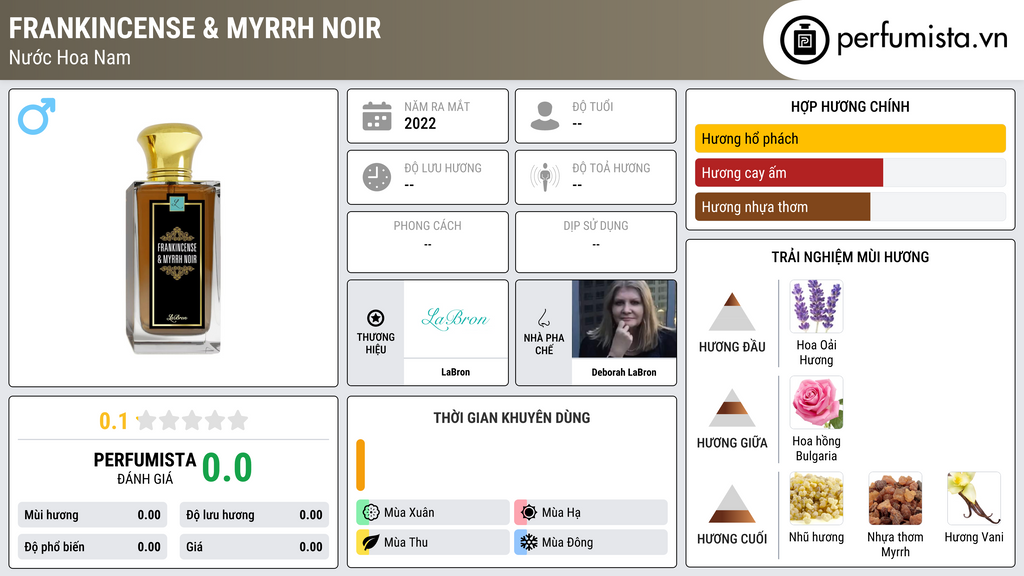Select the Mùa Hạ season box
The image size is (1024, 576).
[591, 513]
